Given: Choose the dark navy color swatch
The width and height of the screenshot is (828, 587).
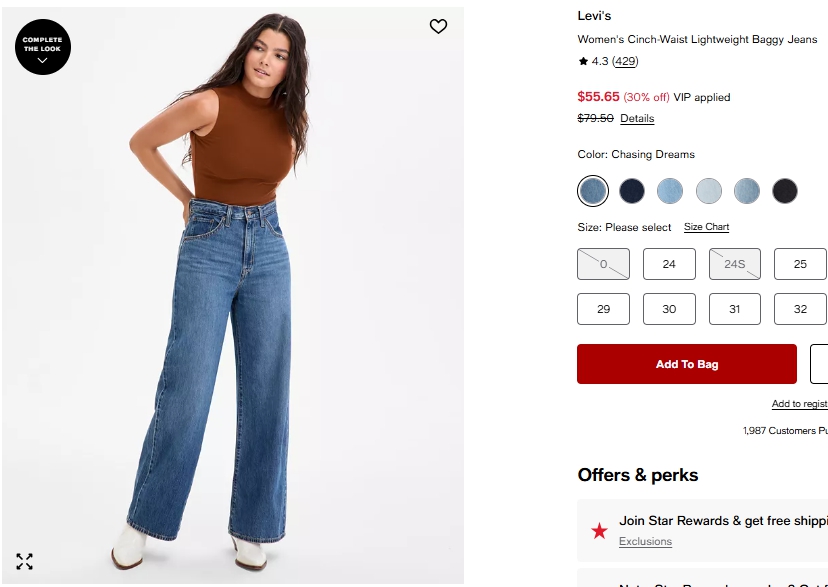Looking at the screenshot, I should point(632,191).
